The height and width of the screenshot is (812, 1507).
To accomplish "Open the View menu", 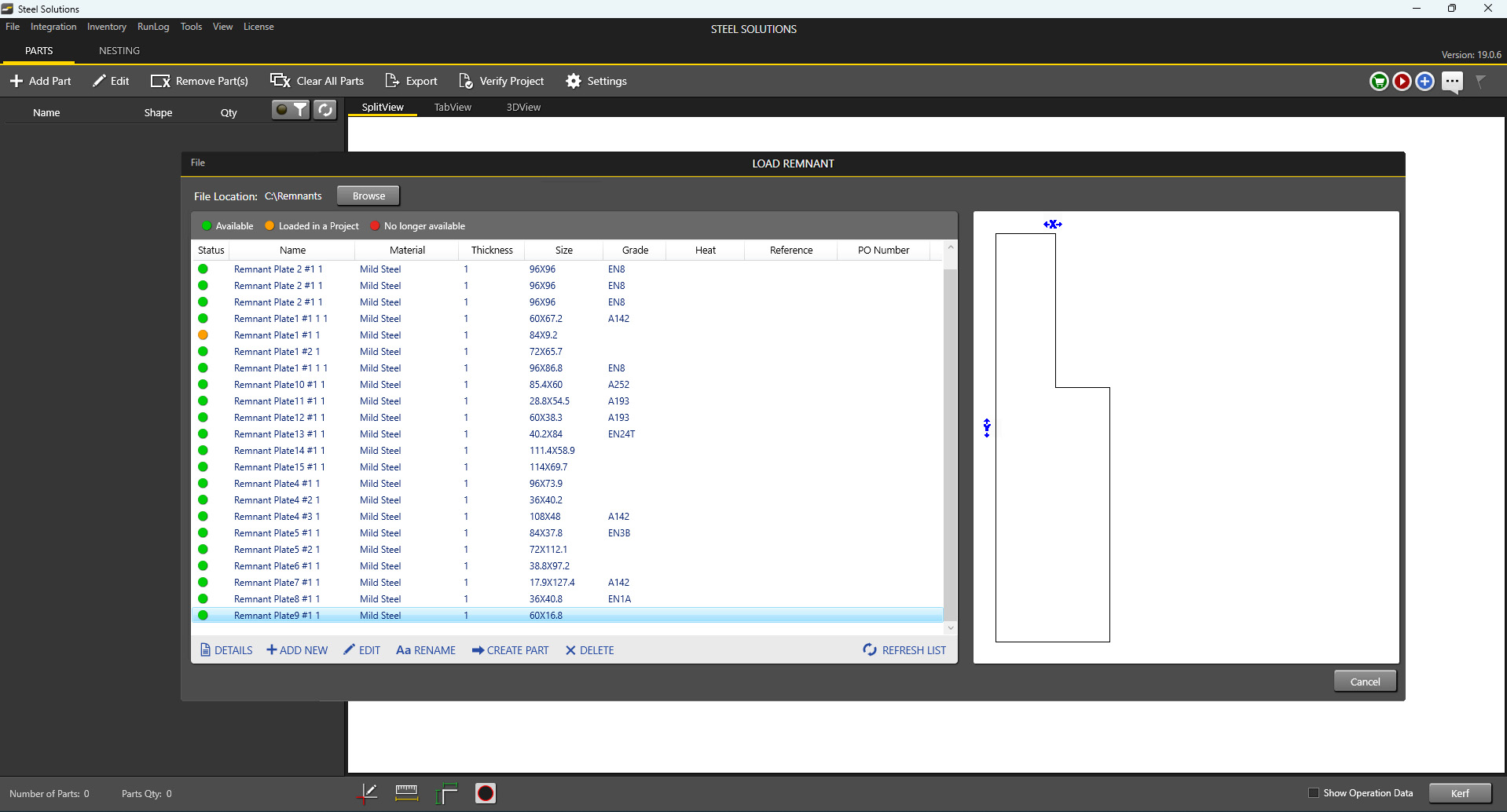I will [222, 27].
